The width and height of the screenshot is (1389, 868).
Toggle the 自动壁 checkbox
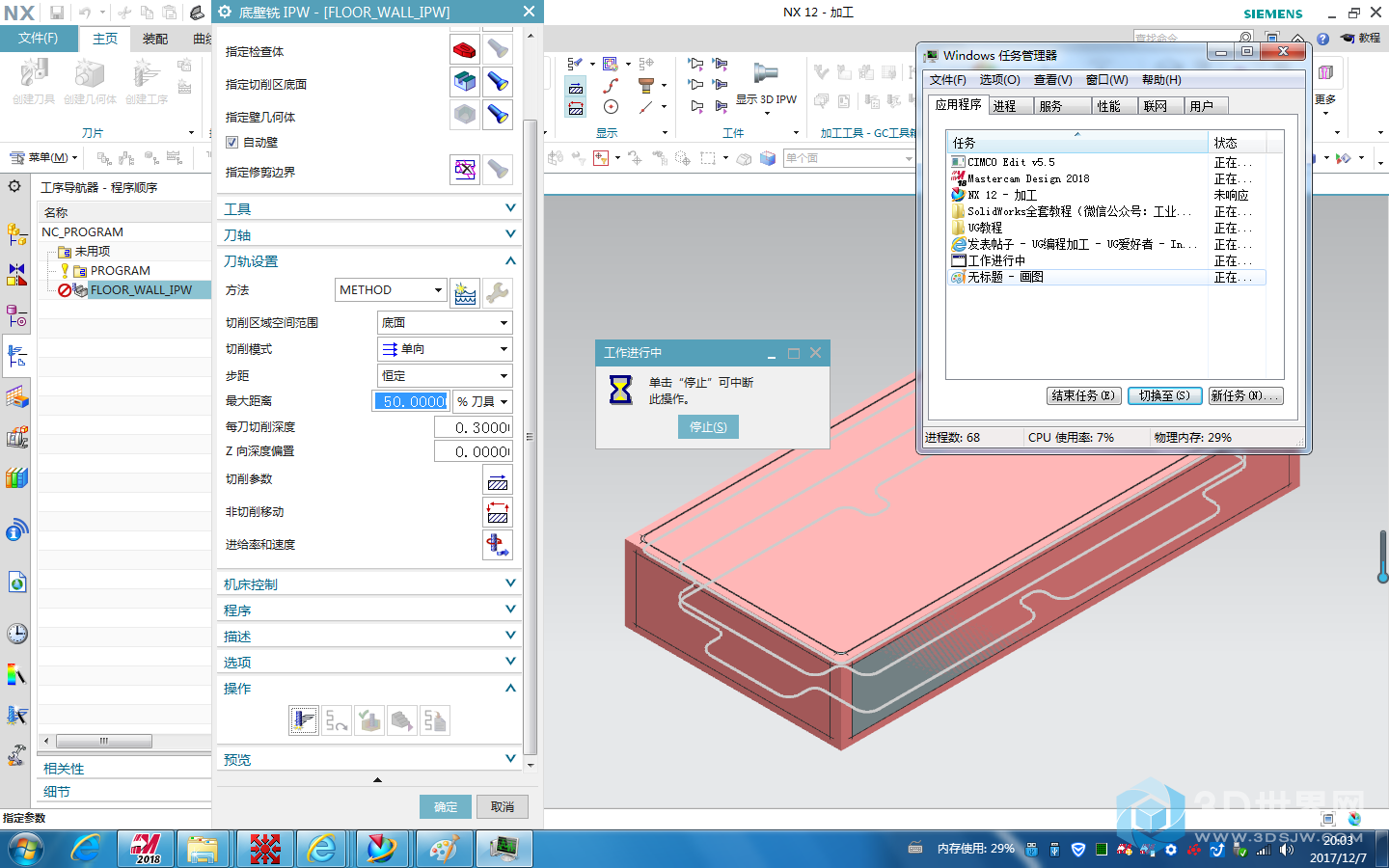(231, 143)
